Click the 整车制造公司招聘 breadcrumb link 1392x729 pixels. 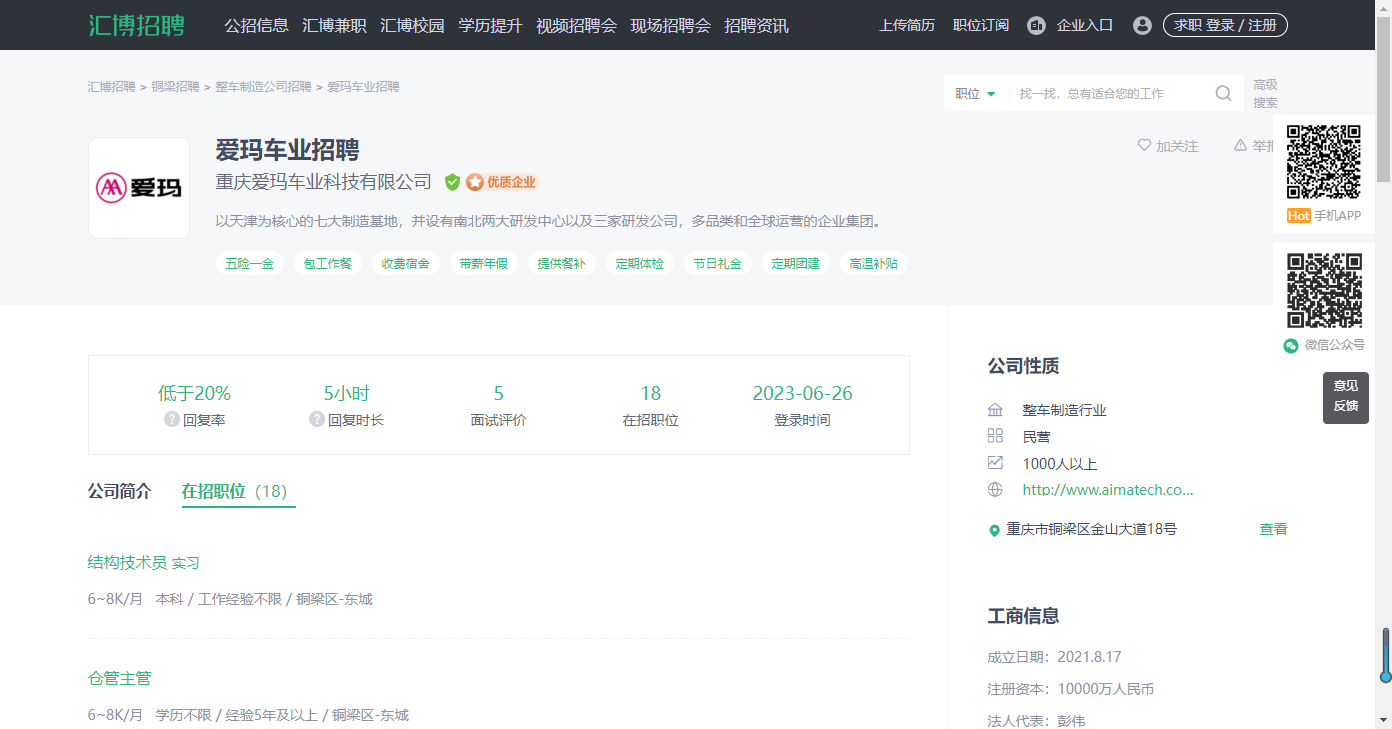coord(263,87)
